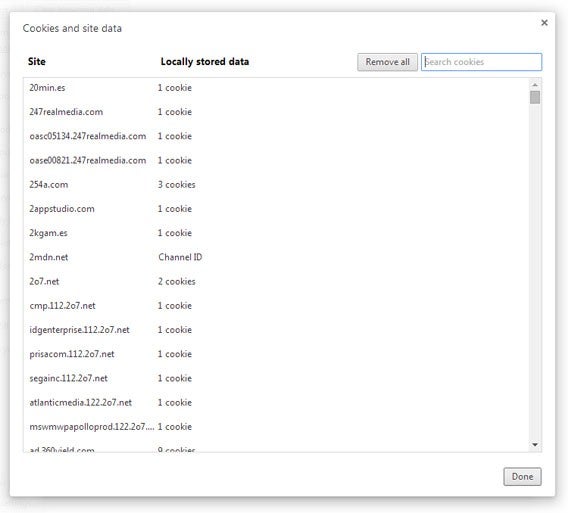Click the Locally stored data header
The width and height of the screenshot is (568, 513).
[205, 62]
